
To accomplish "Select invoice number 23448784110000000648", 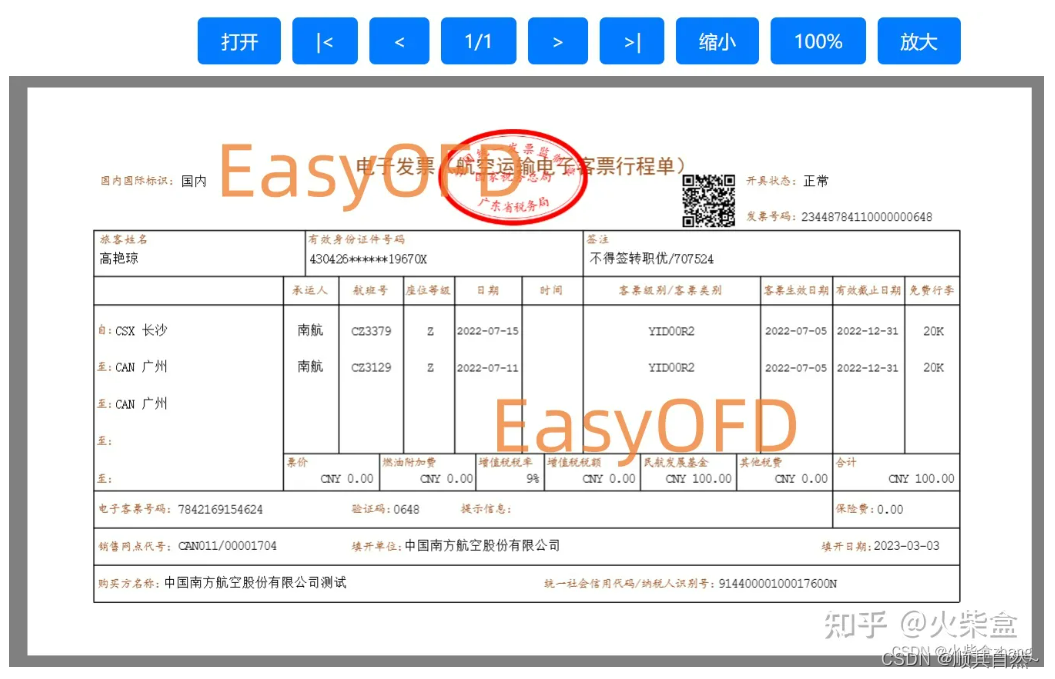I will pos(867,217).
